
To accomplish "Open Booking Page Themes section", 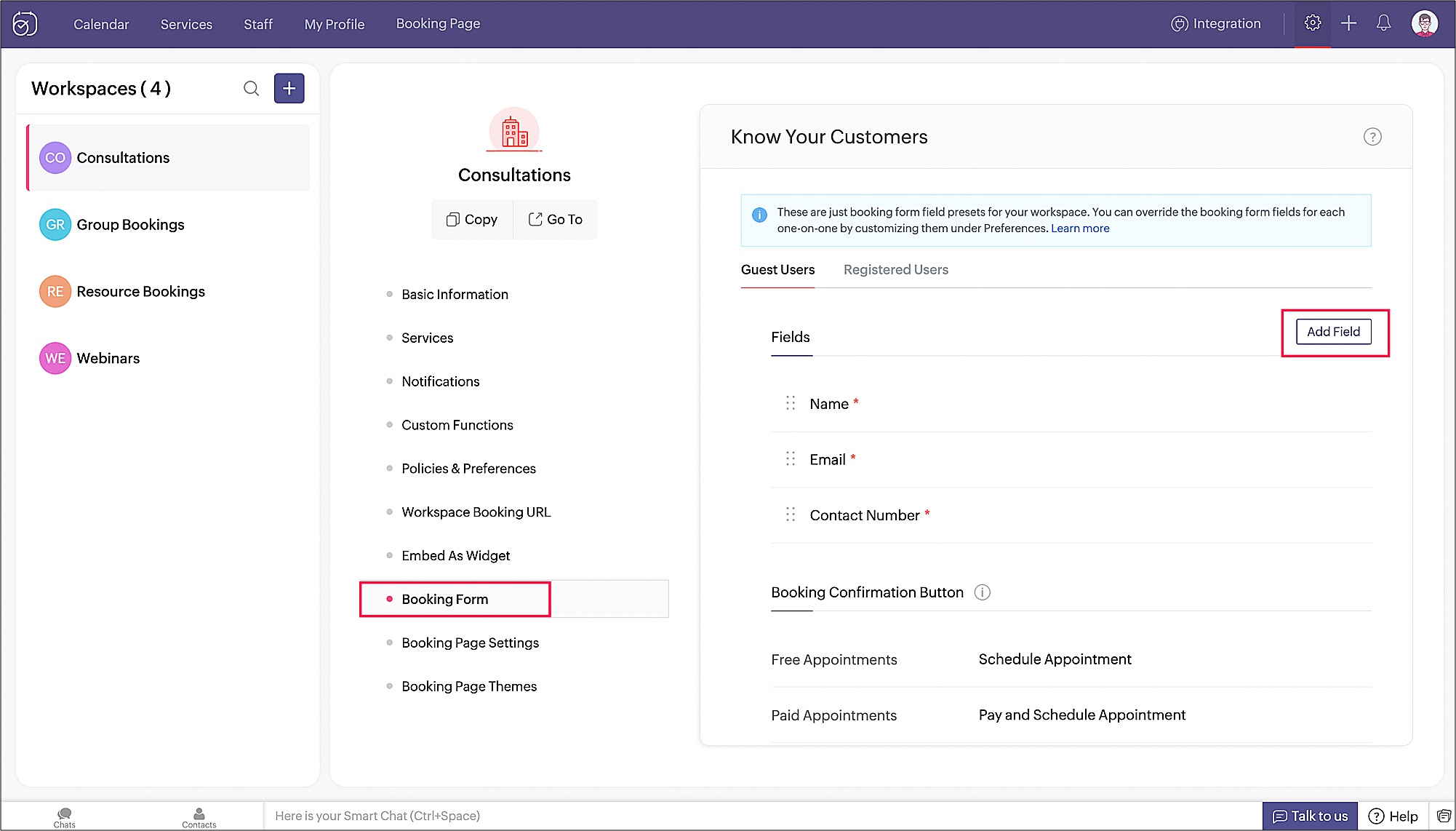I will [x=469, y=686].
